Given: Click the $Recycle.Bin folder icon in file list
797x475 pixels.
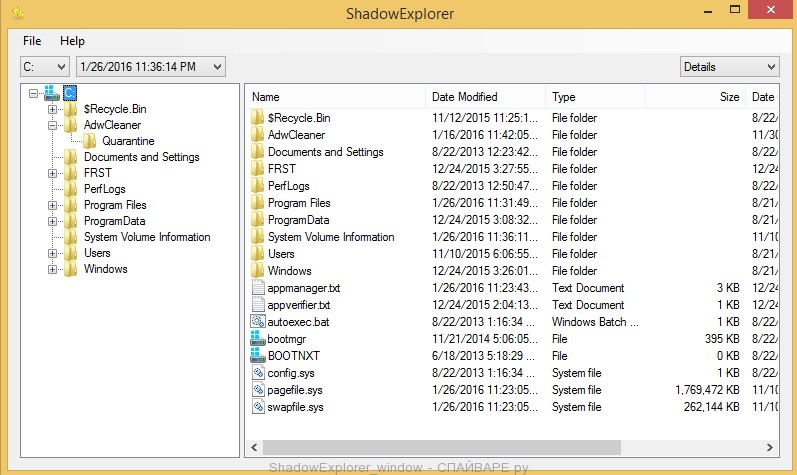Looking at the screenshot, I should pyautogui.click(x=257, y=118).
